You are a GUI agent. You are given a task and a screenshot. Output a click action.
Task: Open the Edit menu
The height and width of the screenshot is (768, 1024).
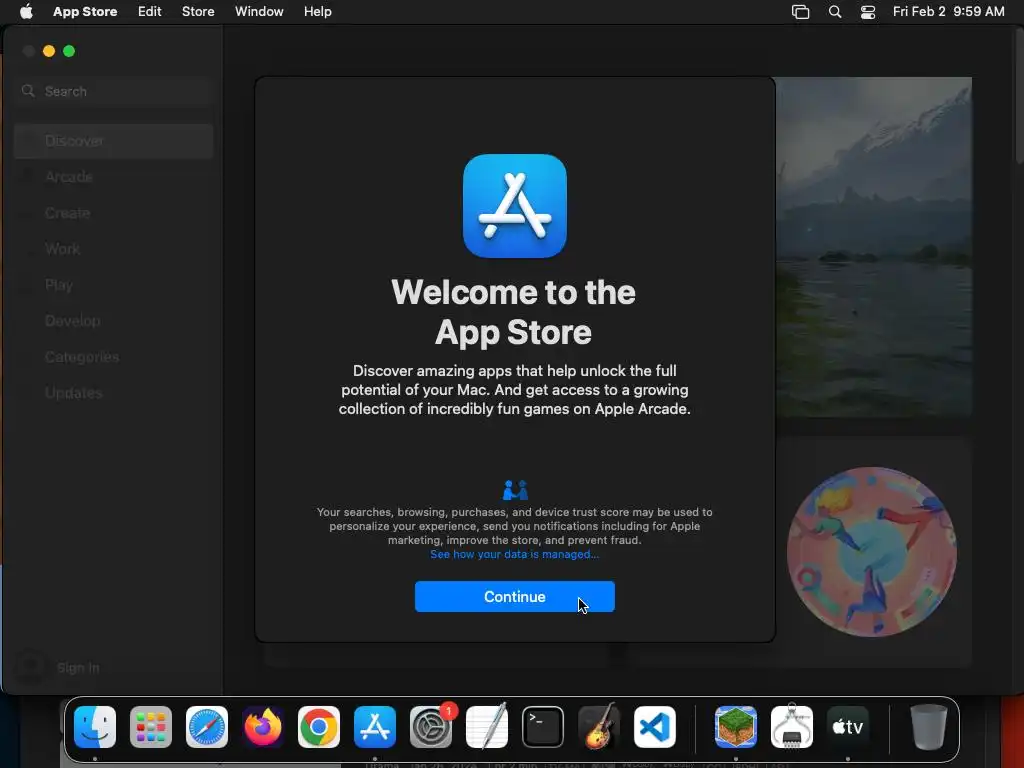[150, 12]
